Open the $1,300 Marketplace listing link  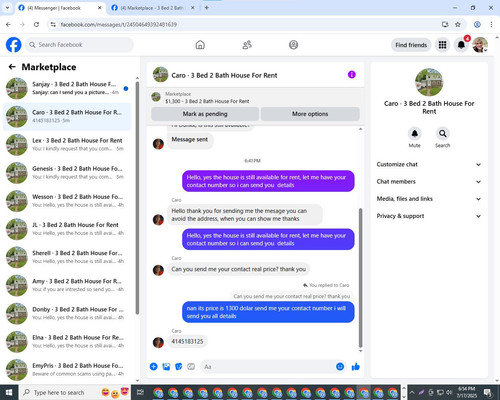coord(207,101)
